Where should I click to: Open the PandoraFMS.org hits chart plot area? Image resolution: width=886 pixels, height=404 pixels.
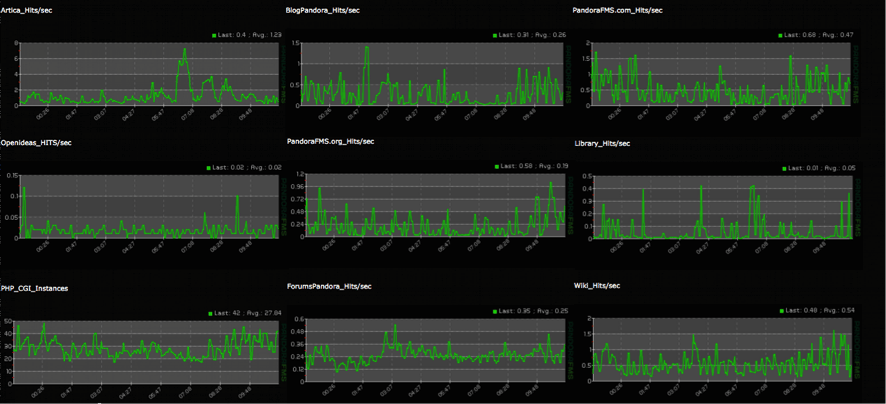pyautogui.click(x=436, y=205)
